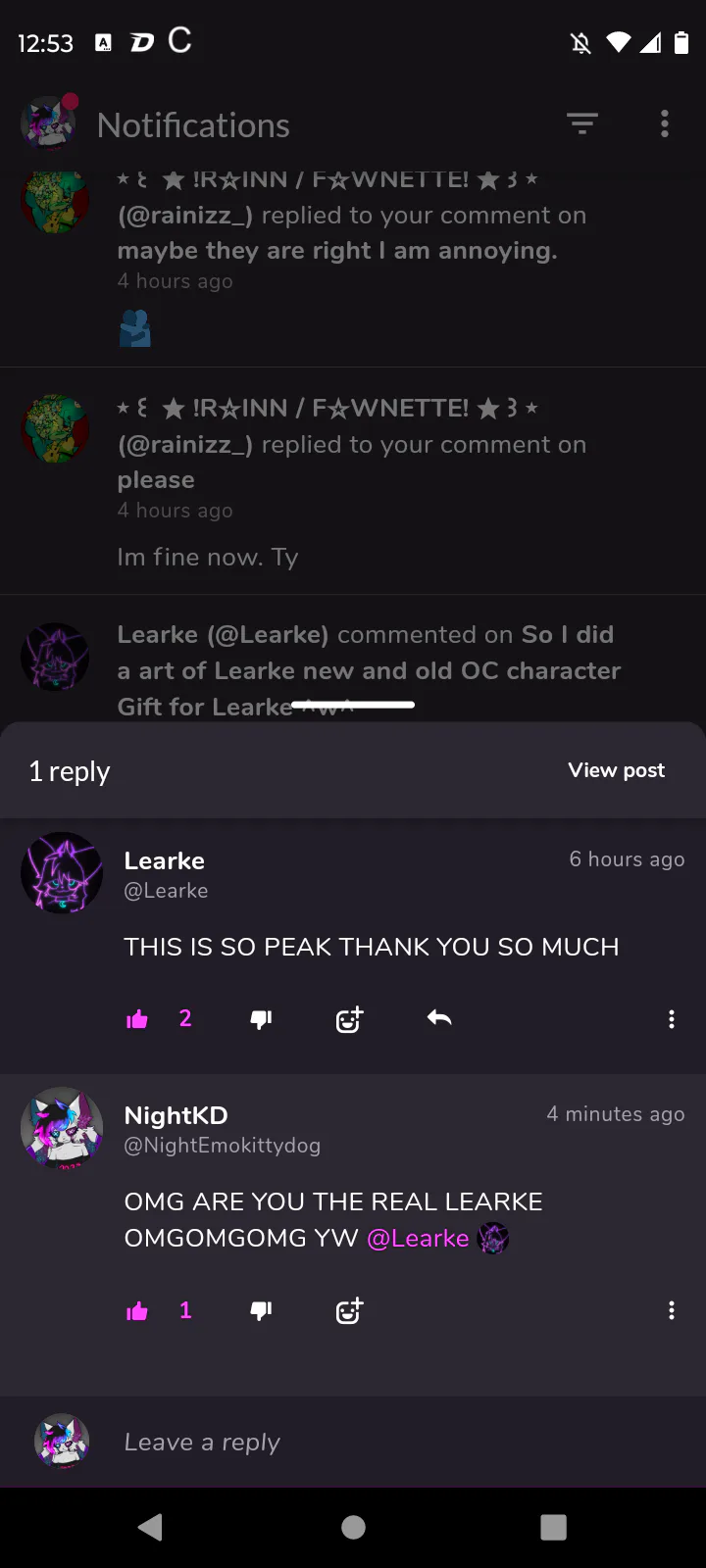Toggle like on NightKD's reply
706x1568 pixels.
pos(137,1311)
